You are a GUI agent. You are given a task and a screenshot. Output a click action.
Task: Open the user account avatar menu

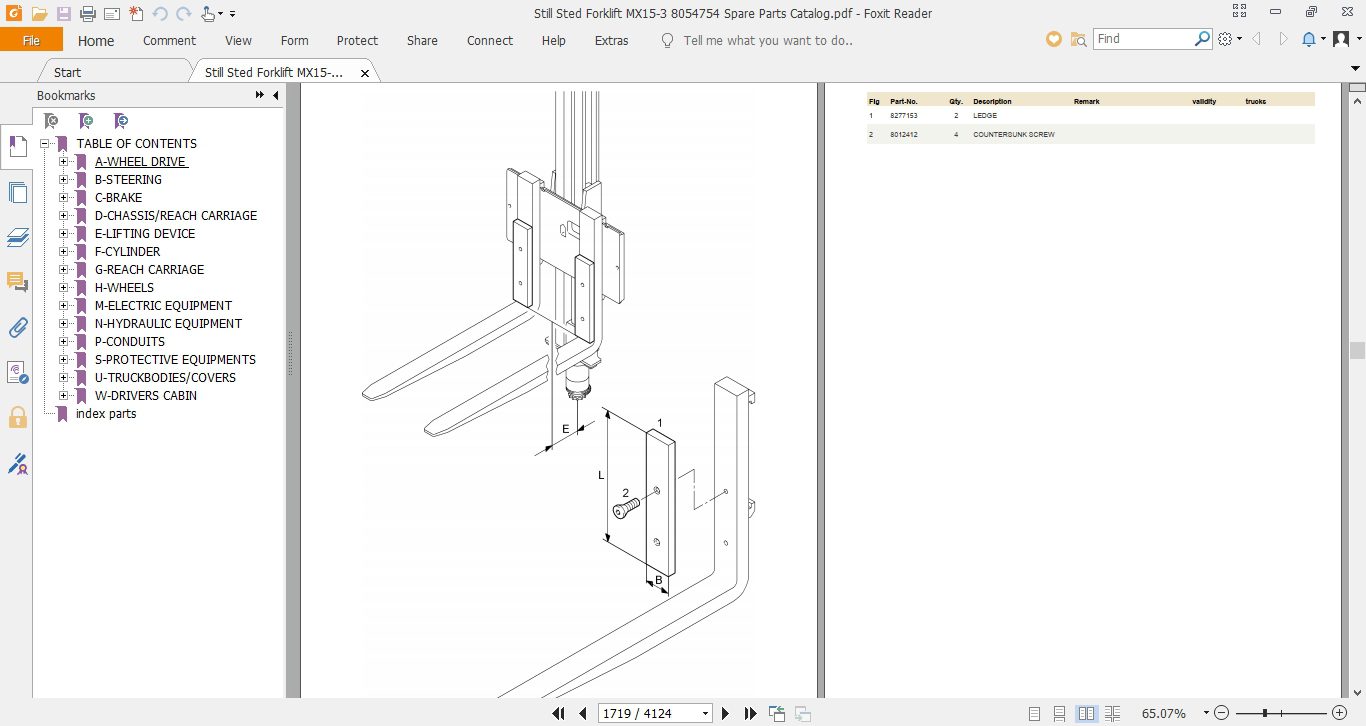(1343, 39)
